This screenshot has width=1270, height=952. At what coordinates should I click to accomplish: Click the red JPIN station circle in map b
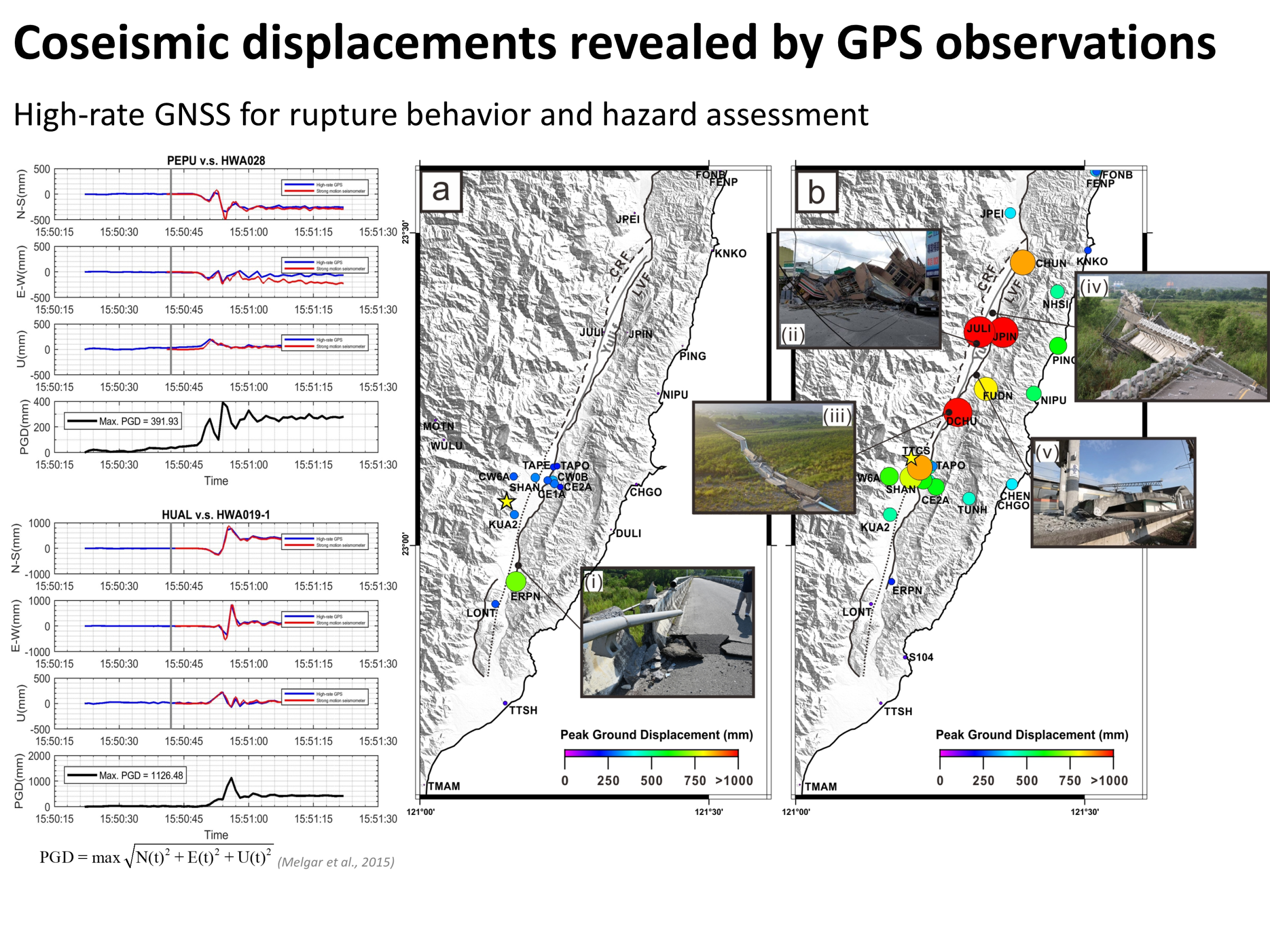pyautogui.click(x=1003, y=332)
